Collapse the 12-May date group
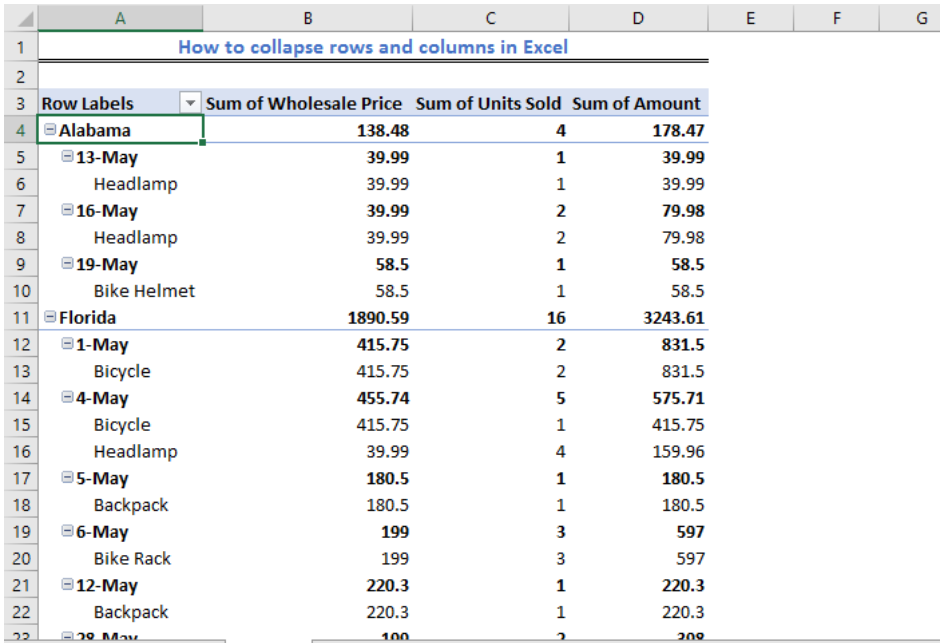Image resolution: width=942 pixels, height=643 pixels. click(68, 585)
